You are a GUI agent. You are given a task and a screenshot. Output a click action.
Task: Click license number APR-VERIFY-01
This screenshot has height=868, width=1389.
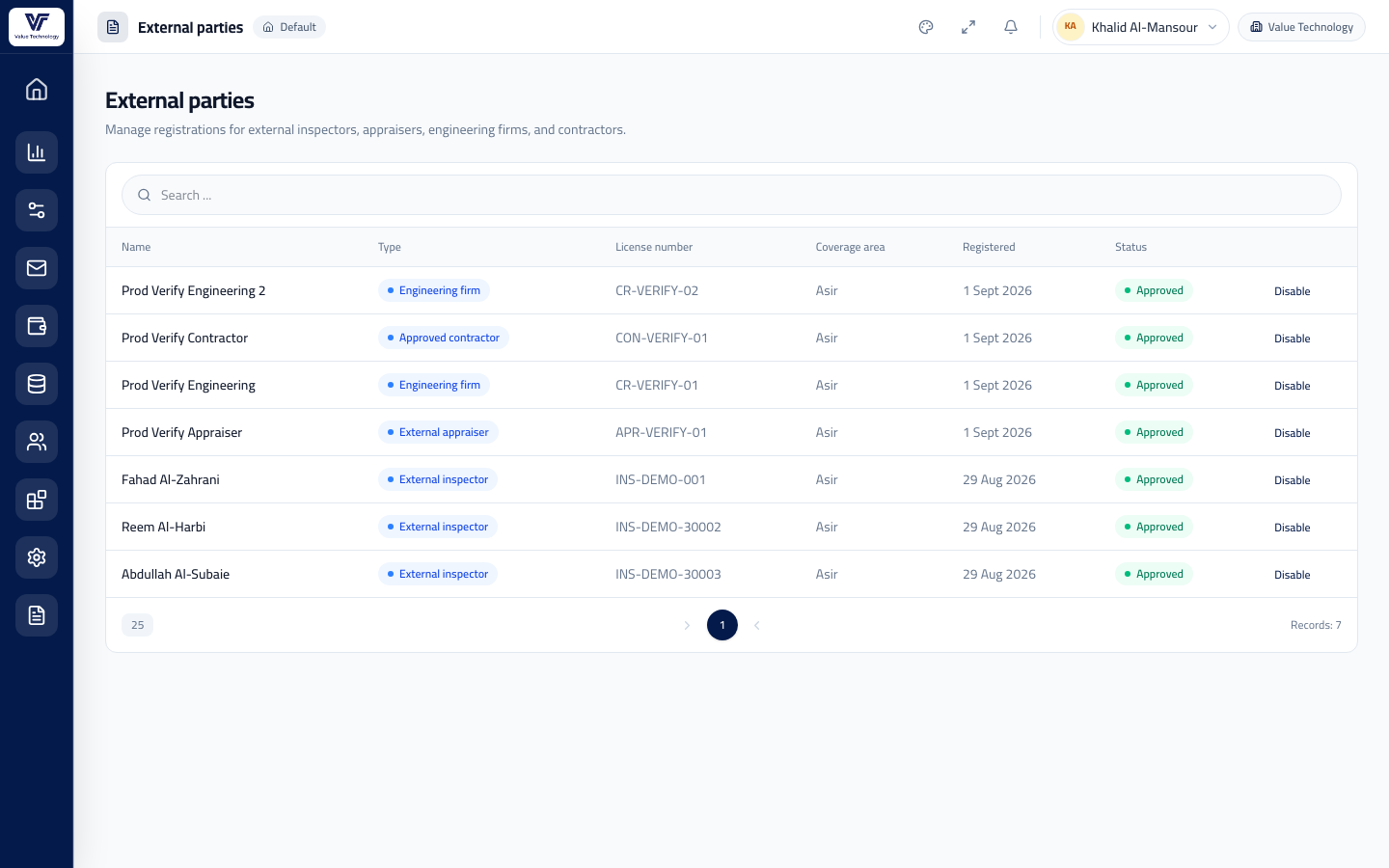point(661,432)
